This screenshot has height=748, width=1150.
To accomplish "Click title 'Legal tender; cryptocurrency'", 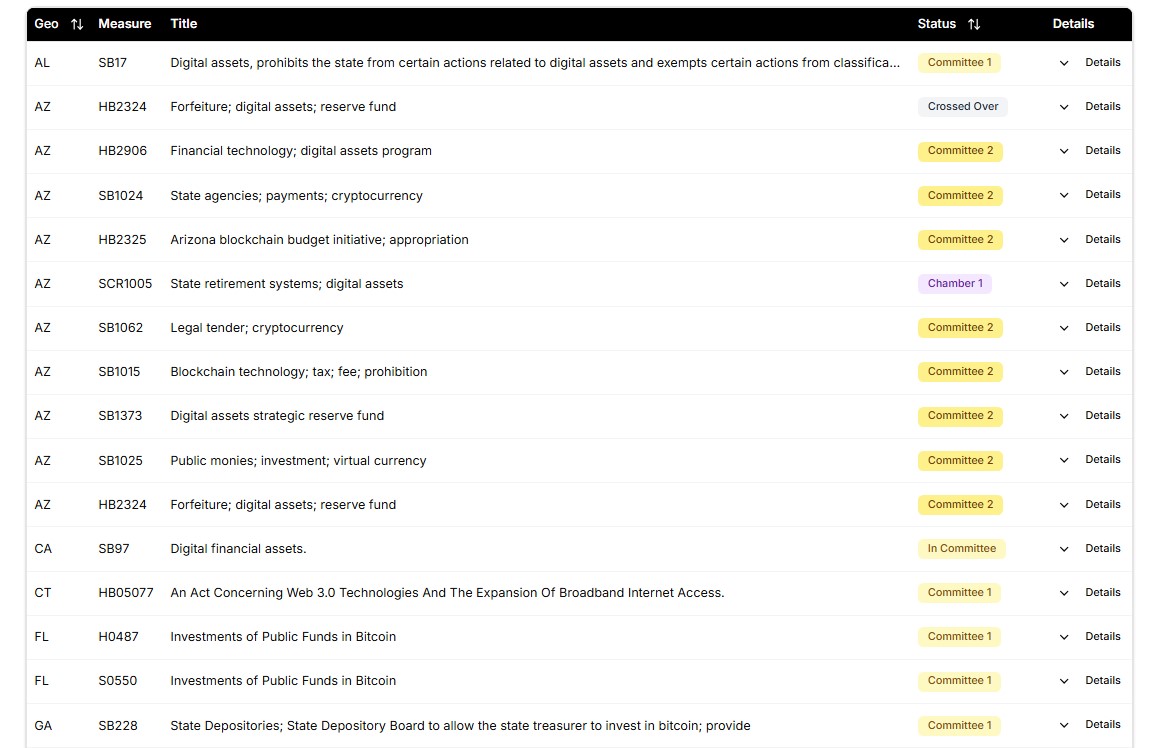I will click(x=257, y=328).
